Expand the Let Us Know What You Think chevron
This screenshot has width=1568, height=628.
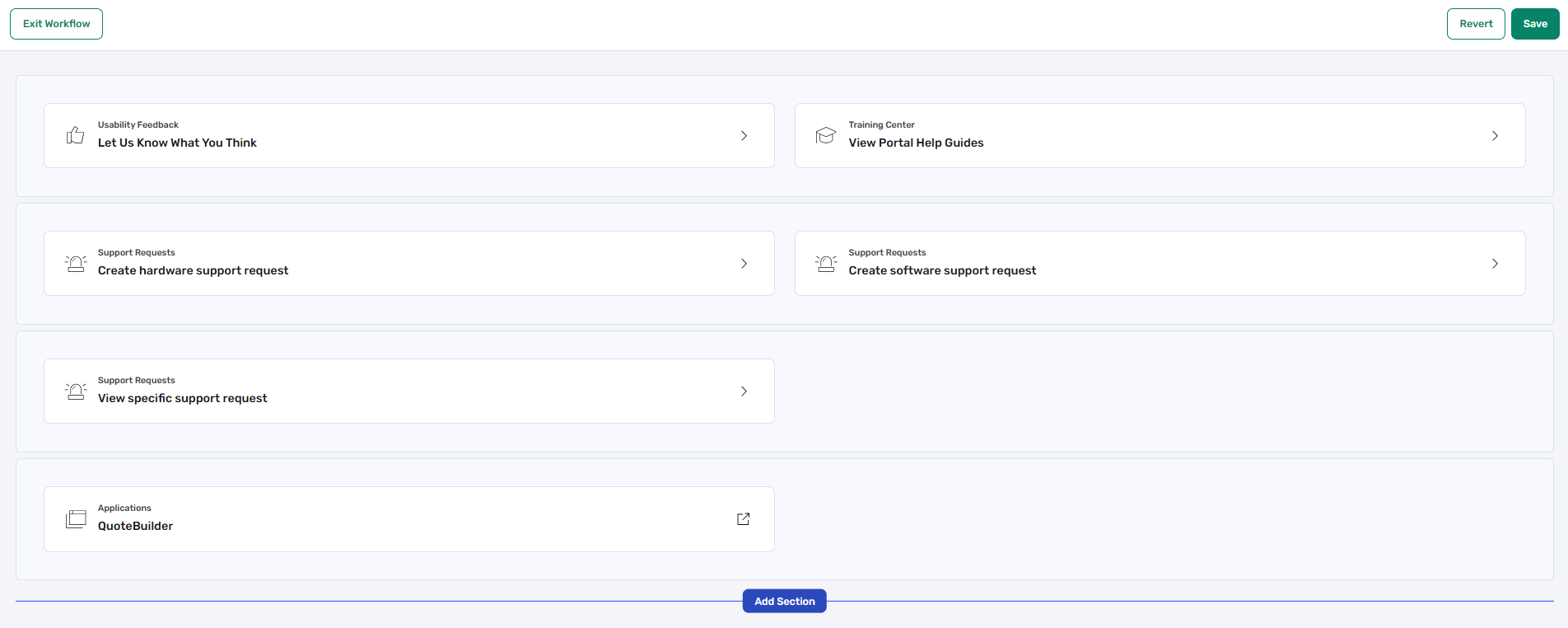tap(744, 136)
